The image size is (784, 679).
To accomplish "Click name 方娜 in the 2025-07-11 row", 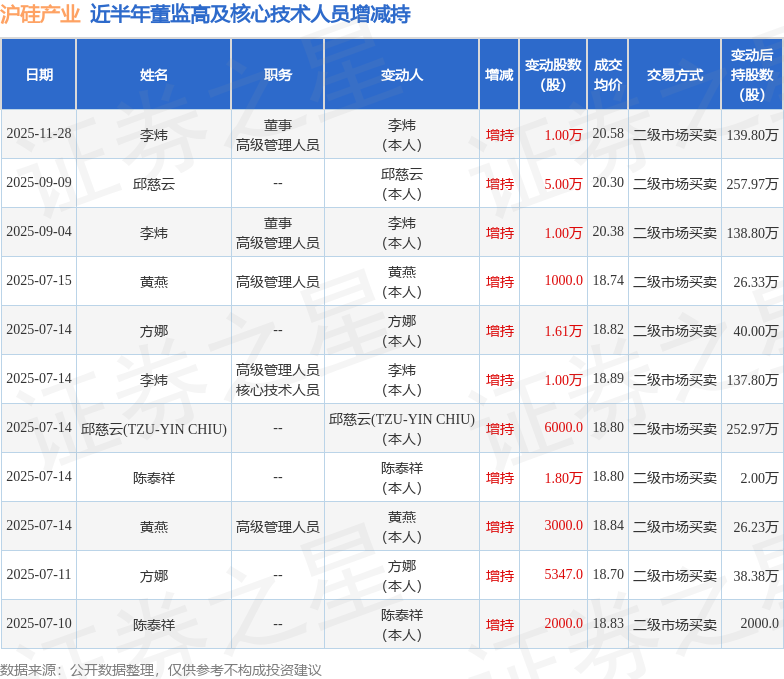I will pos(154,576).
